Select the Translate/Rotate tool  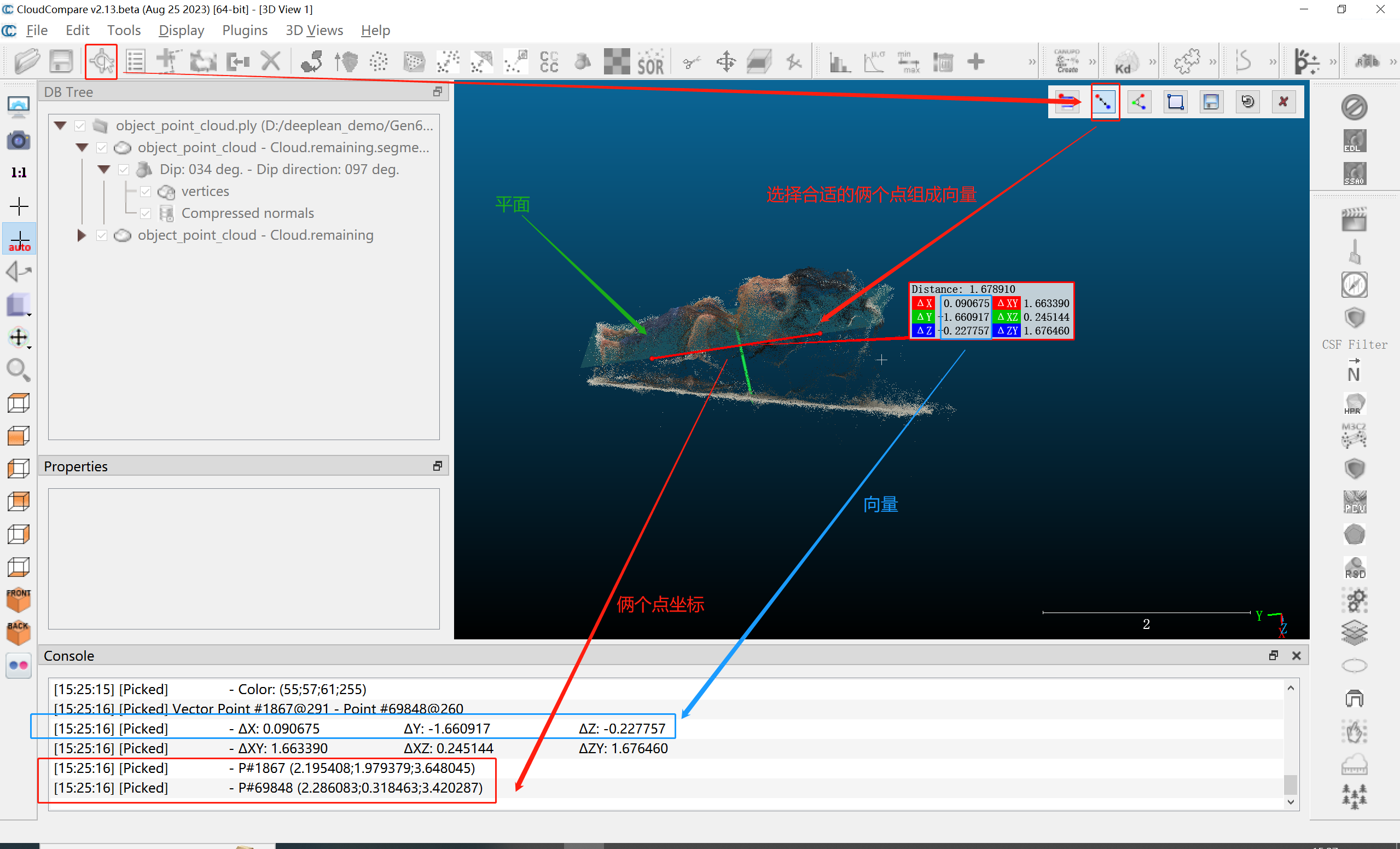tap(725, 61)
